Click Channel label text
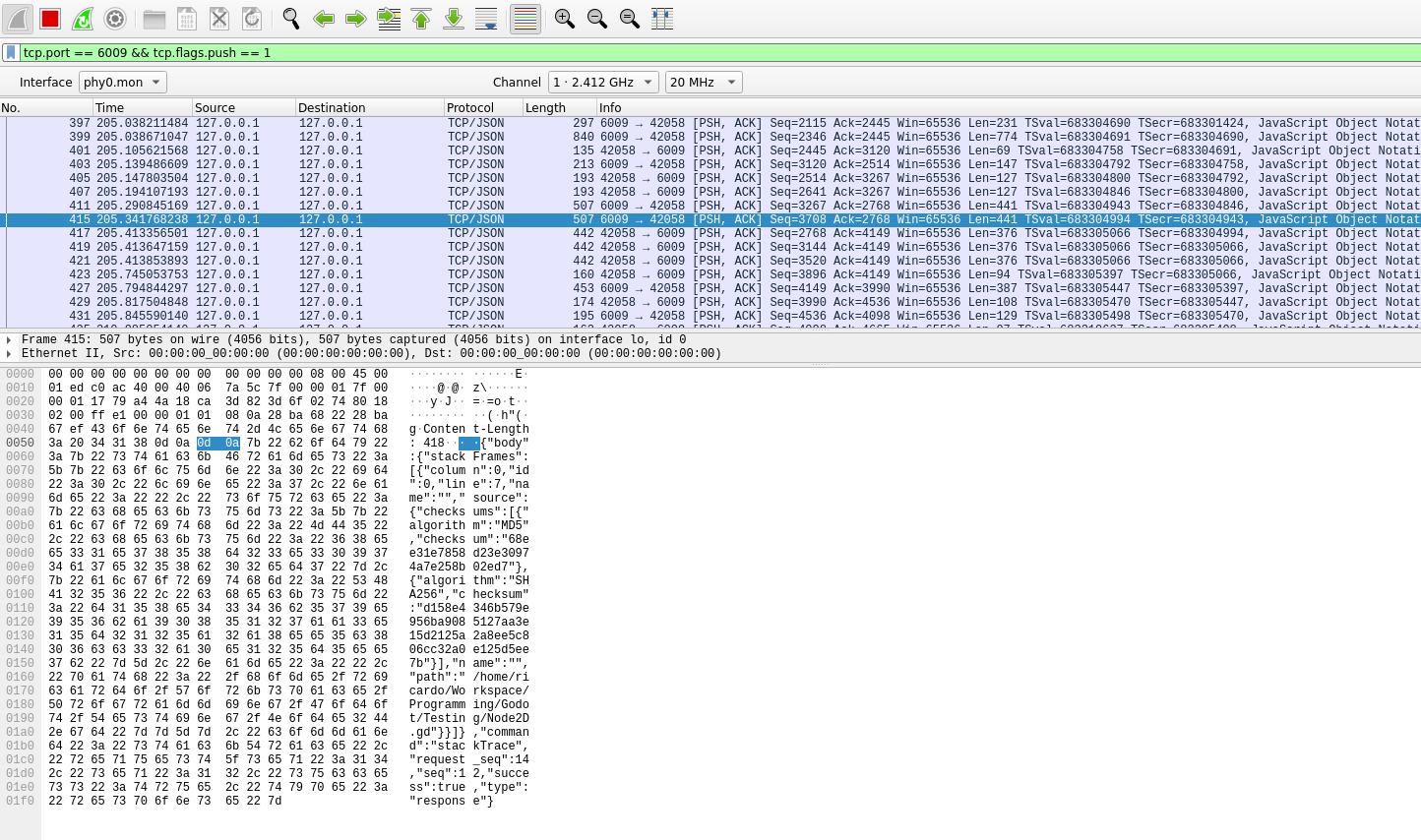Image resolution: width=1421 pixels, height=840 pixels. pos(517,83)
